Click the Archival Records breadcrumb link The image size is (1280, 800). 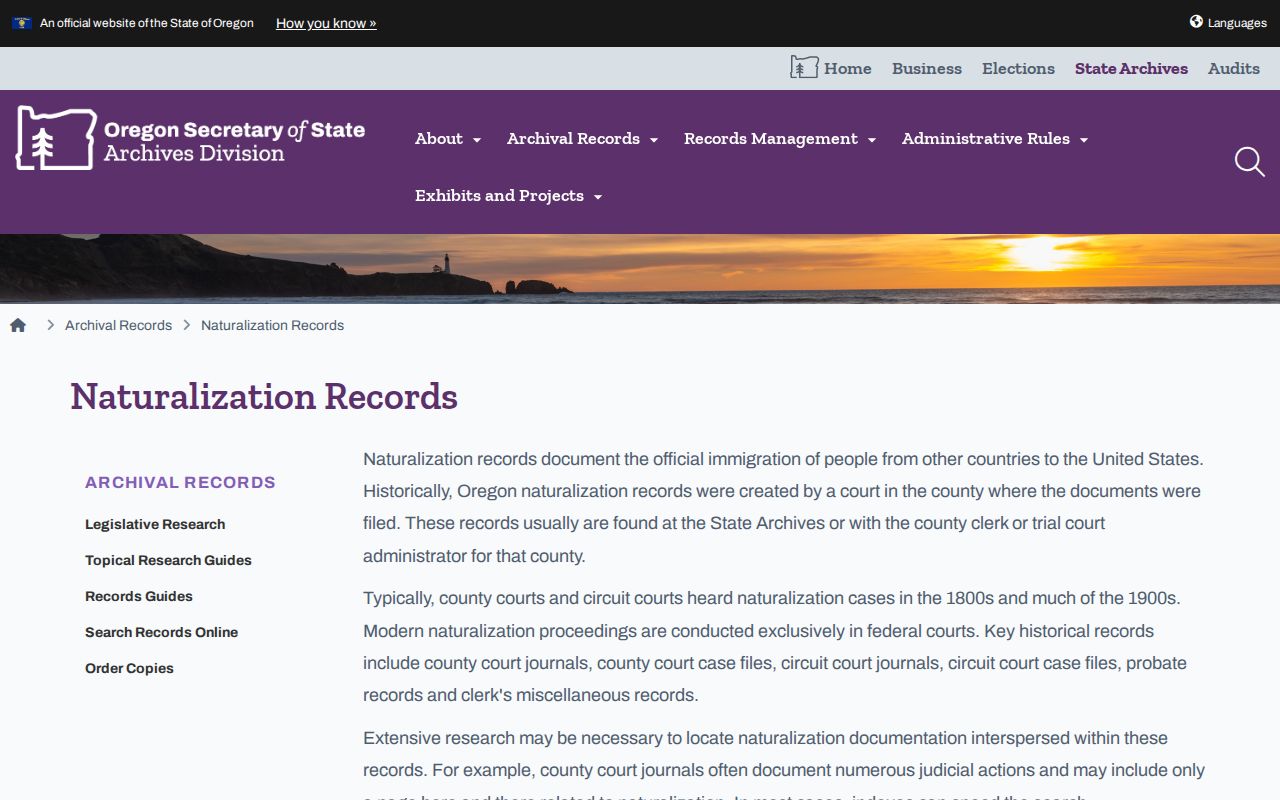(x=118, y=325)
